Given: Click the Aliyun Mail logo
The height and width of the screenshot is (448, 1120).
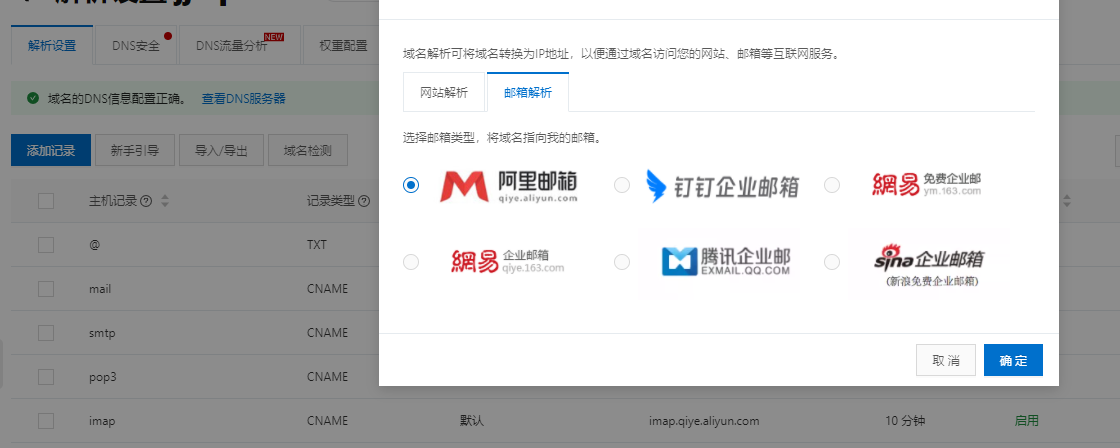Looking at the screenshot, I should [x=509, y=185].
